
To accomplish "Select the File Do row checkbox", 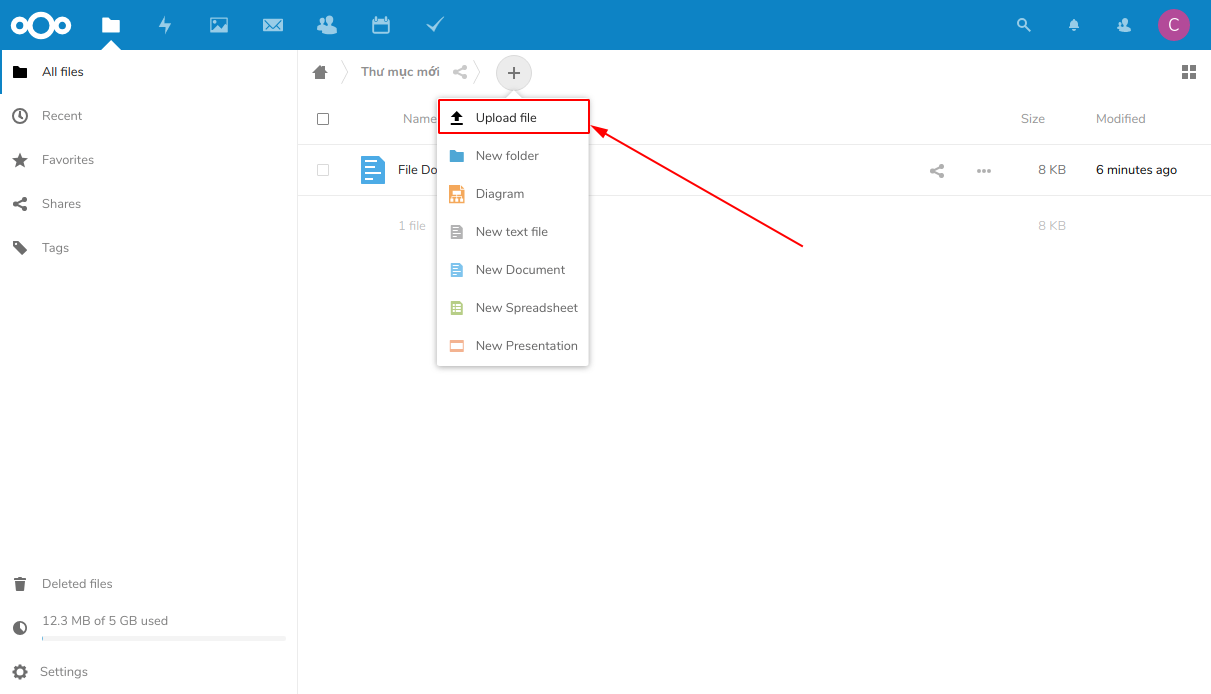I will pyautogui.click(x=323, y=170).
